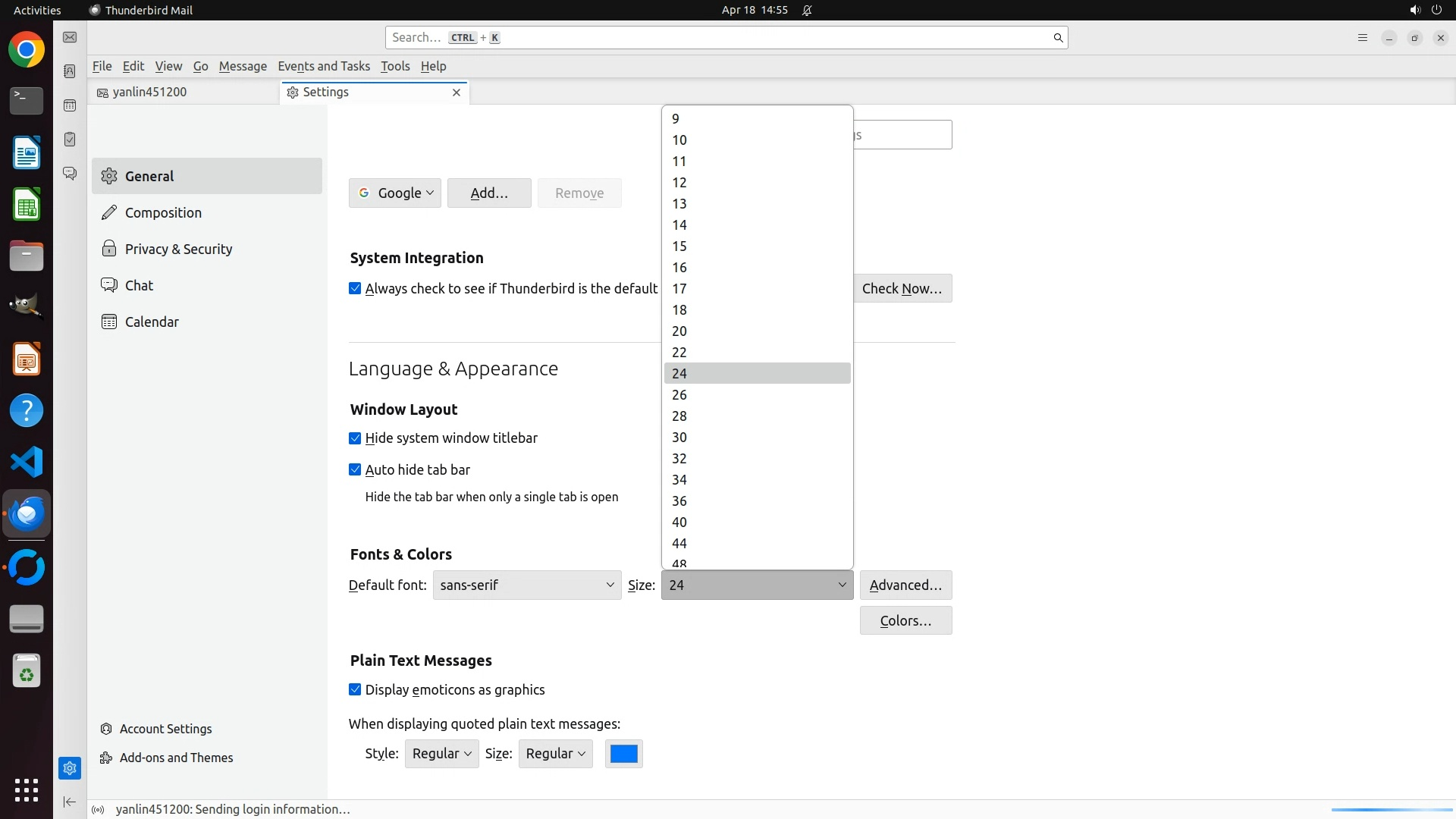Open the Address Book space icon
The image size is (1456, 819).
click(70, 71)
